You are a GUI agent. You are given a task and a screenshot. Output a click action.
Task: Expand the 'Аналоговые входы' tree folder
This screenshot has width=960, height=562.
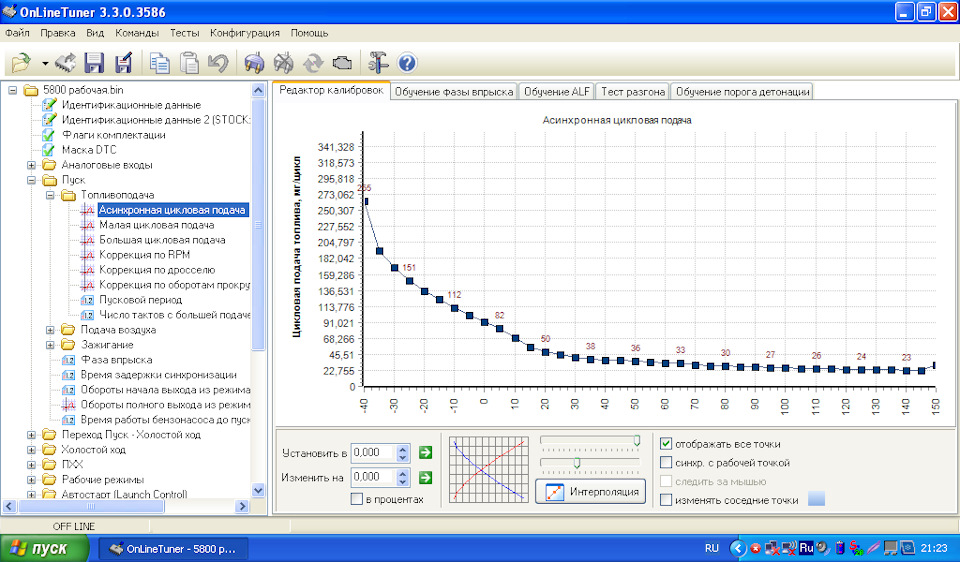coord(32,165)
